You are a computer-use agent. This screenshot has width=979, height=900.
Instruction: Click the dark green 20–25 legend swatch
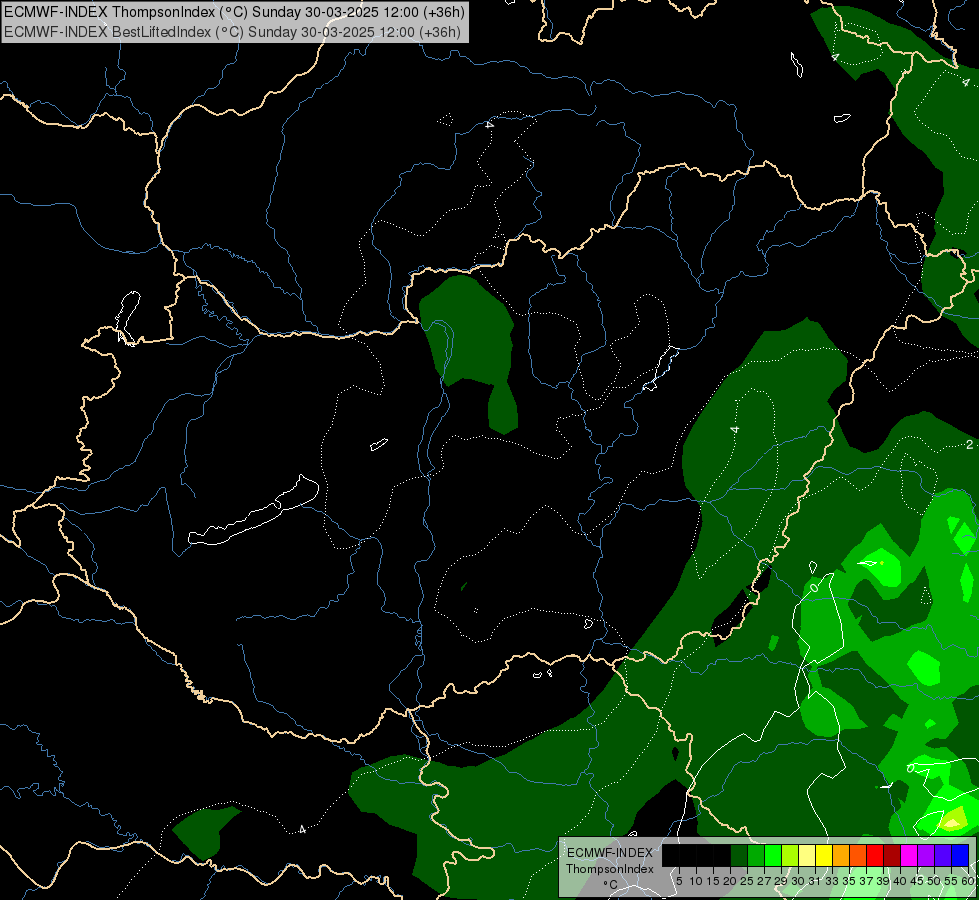[x=739, y=855]
